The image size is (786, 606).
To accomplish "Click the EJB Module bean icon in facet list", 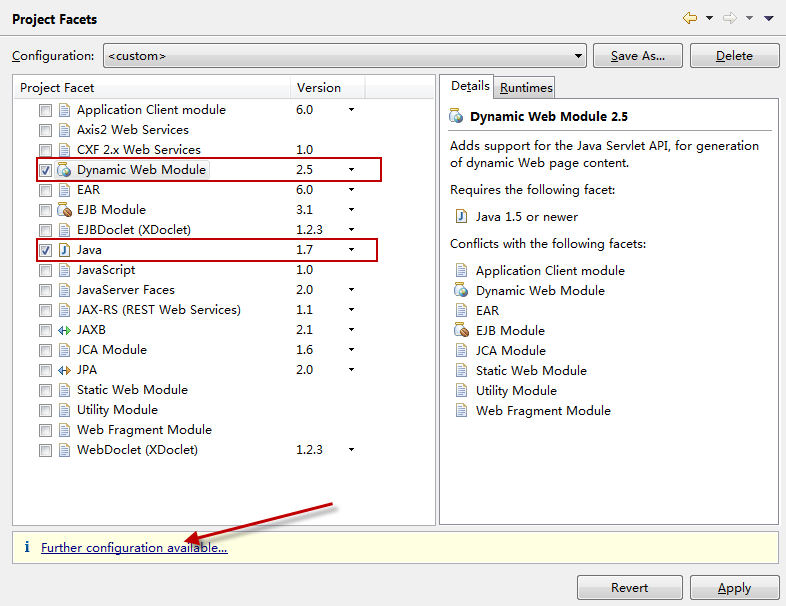I will 64,210.
